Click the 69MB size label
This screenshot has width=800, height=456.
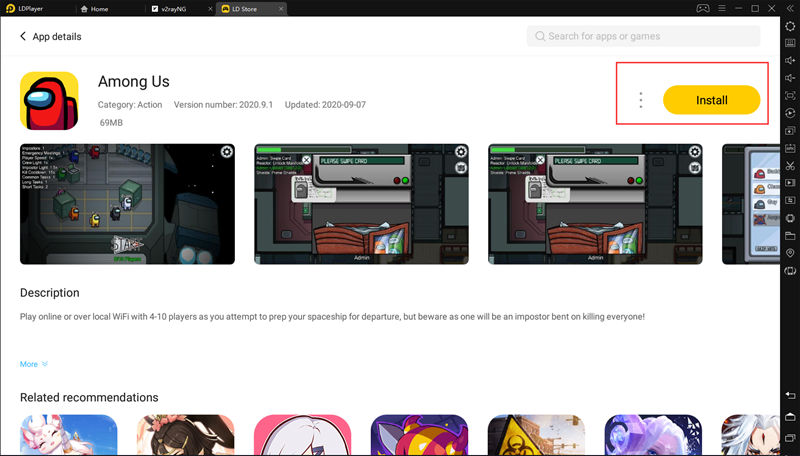point(111,122)
